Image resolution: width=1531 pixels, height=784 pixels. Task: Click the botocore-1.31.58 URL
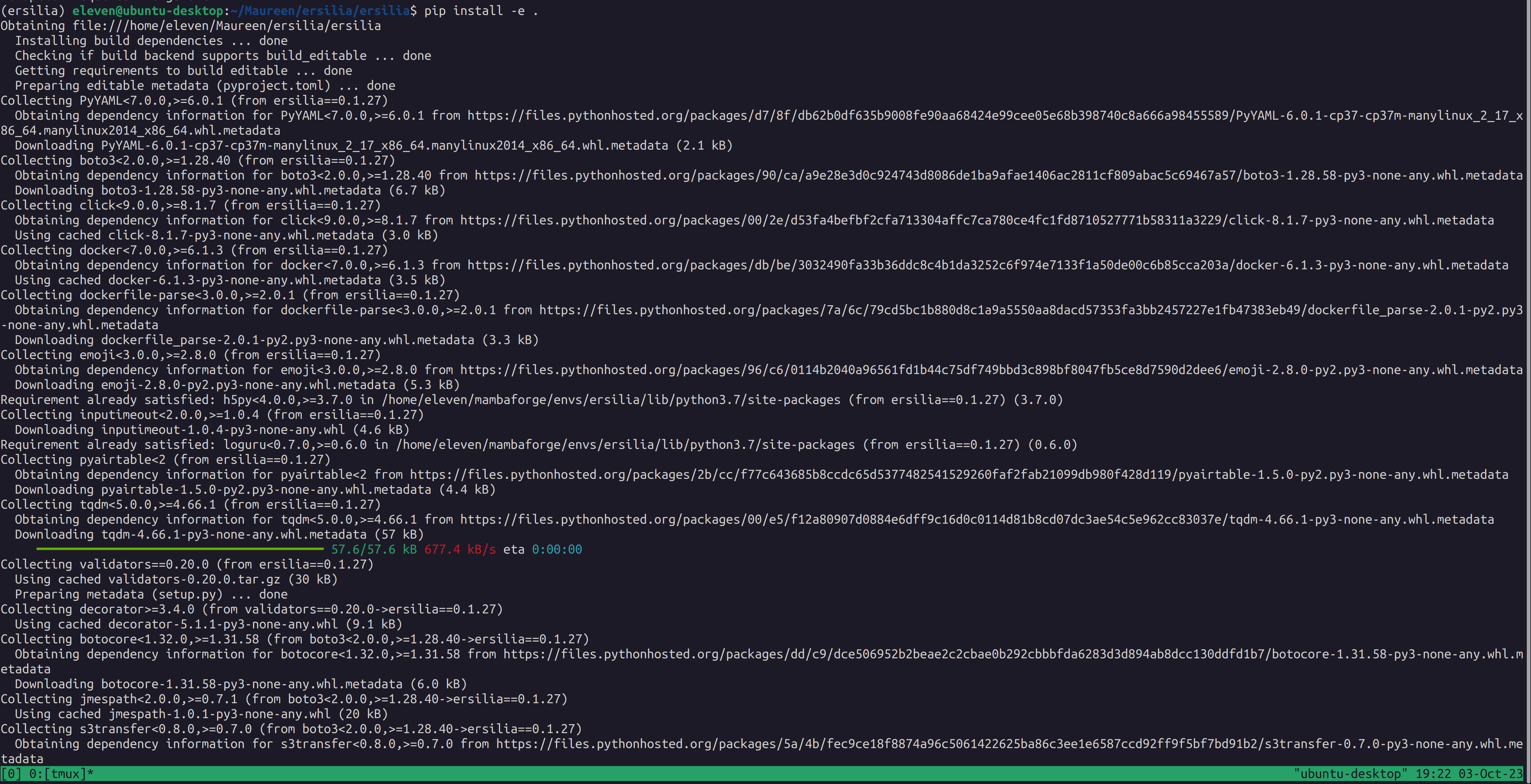(x=1010, y=654)
